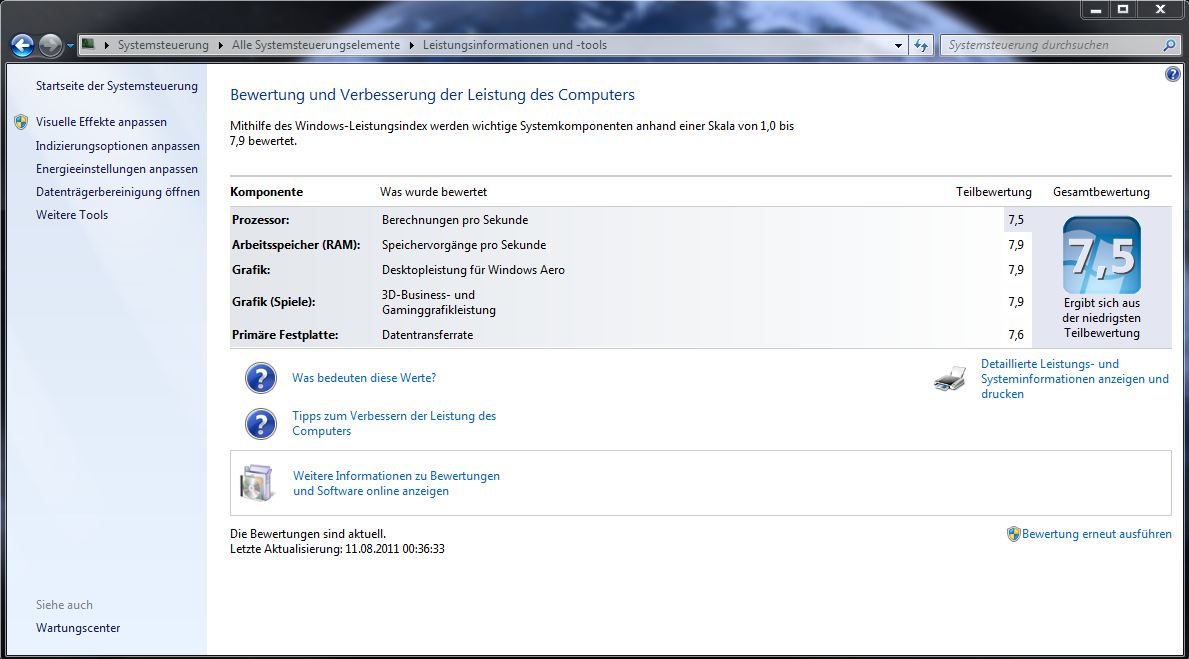This screenshot has width=1189, height=659.
Task: Minimize the Control Panel window
Action: [1095, 10]
